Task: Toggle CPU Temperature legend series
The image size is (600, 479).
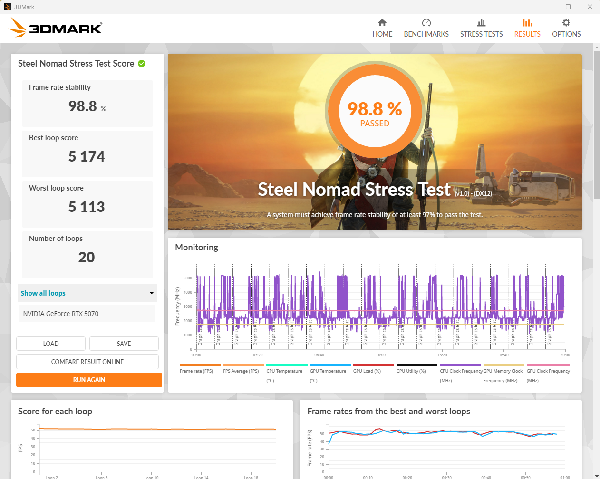Action: (285, 373)
